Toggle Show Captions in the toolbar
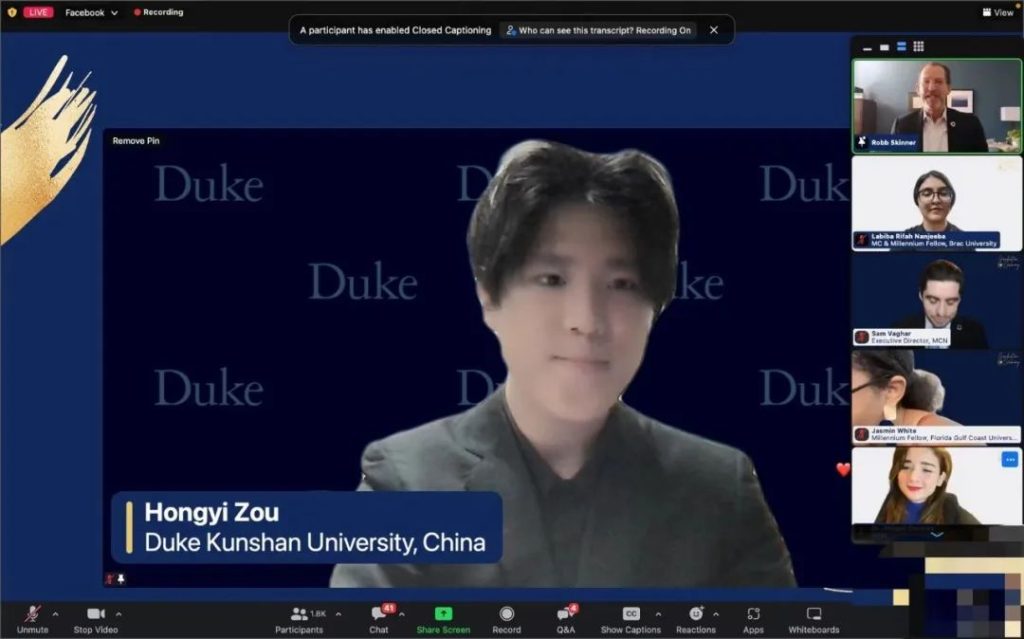1024x639 pixels. pos(631,614)
